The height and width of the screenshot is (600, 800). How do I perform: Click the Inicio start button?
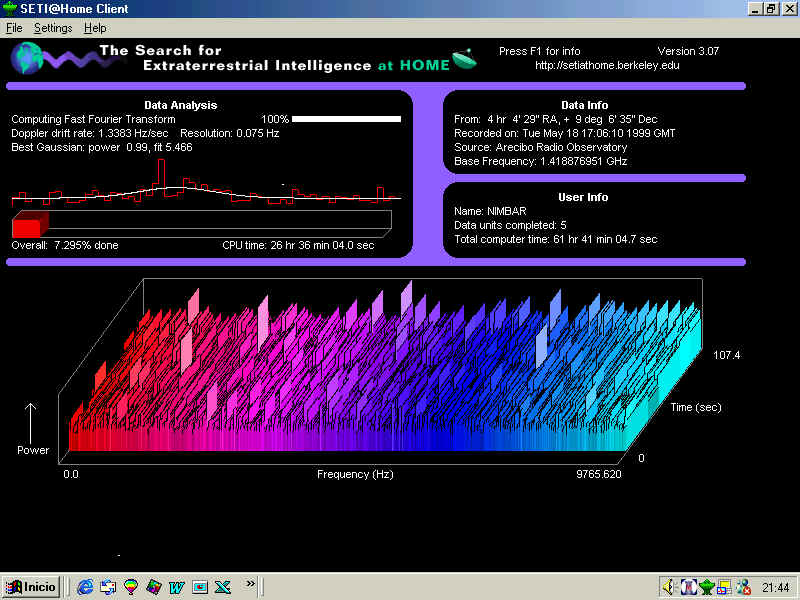coord(30,586)
